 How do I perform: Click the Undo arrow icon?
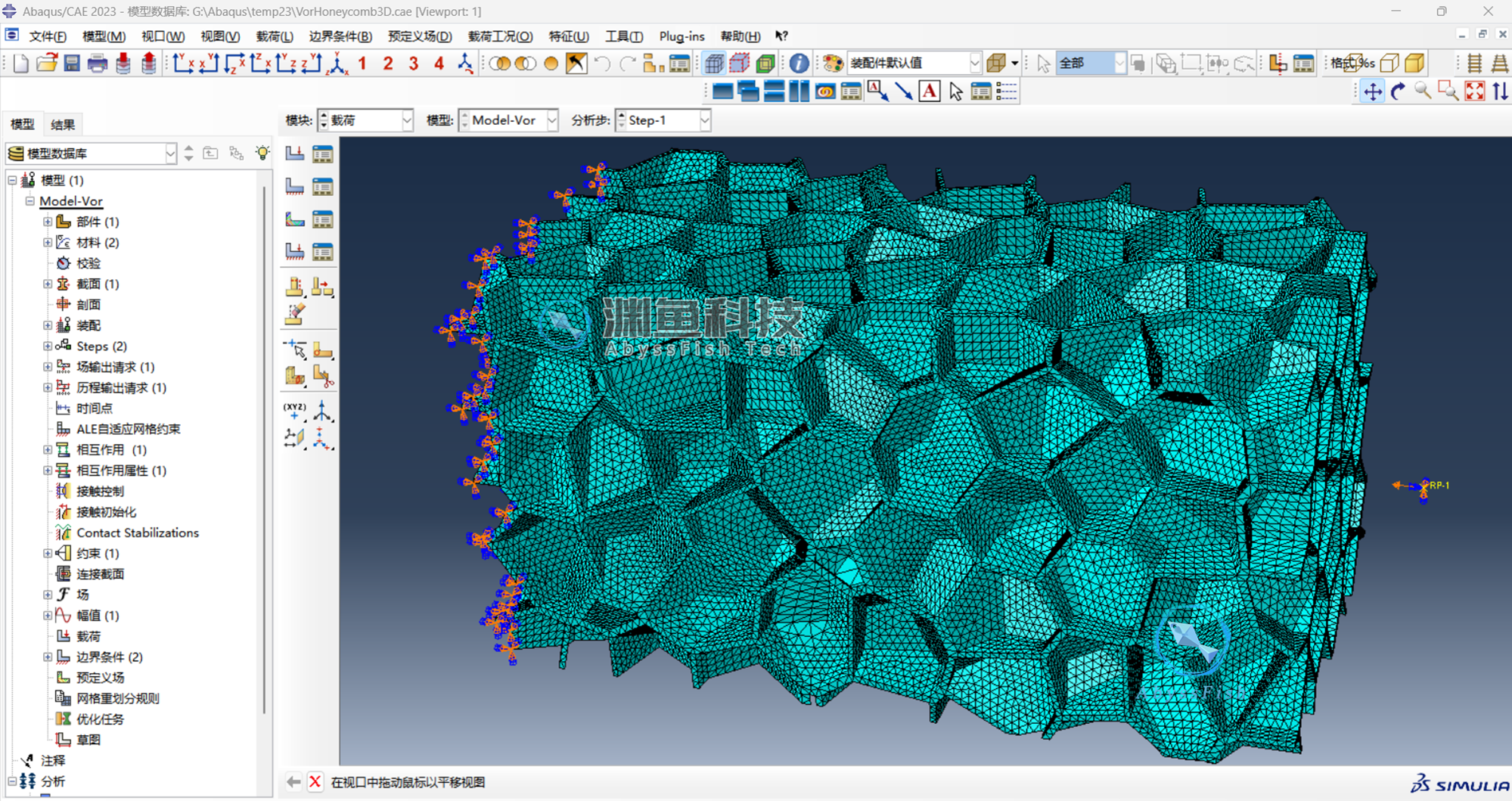(602, 64)
